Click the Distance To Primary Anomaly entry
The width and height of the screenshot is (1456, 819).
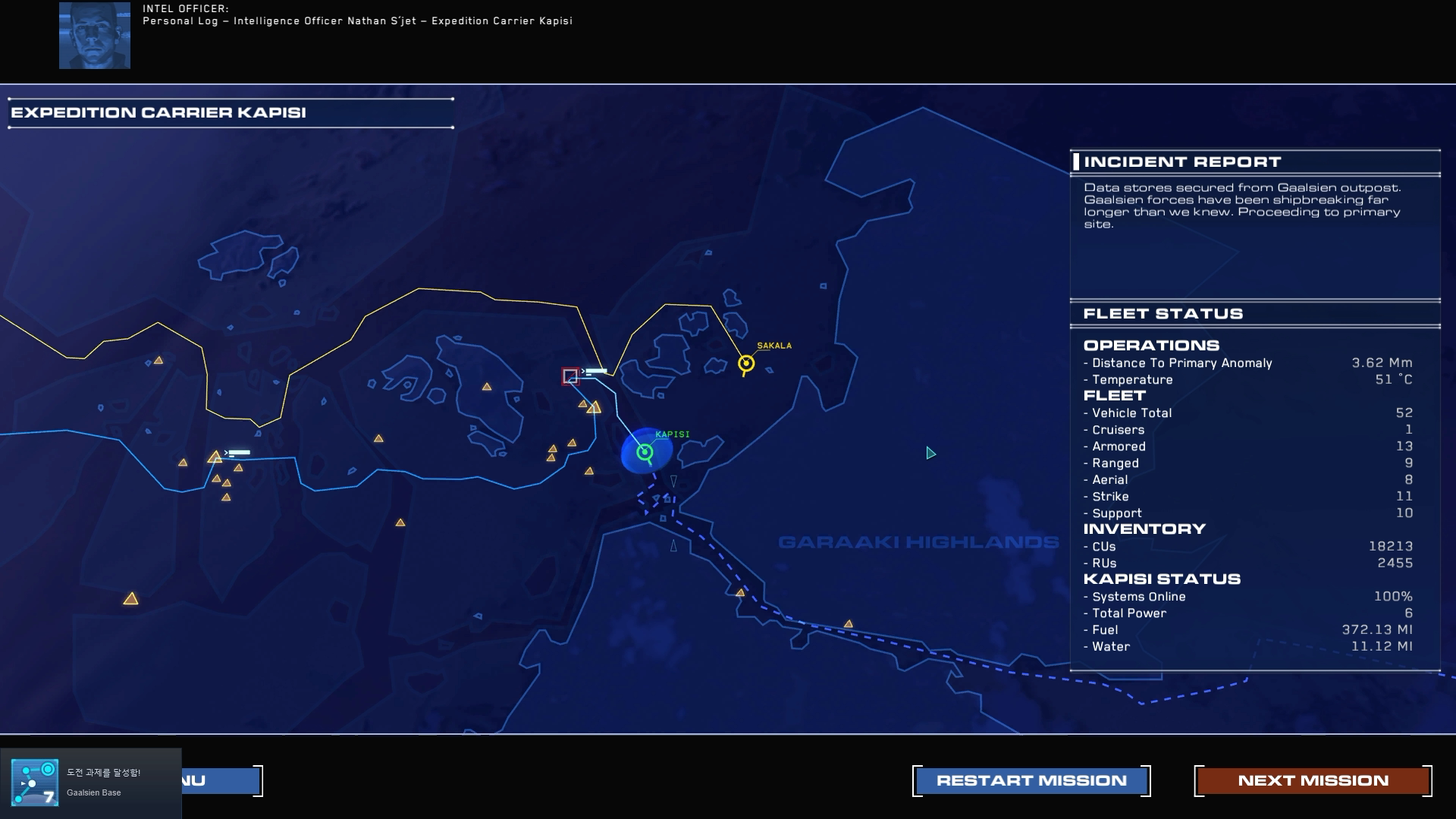(x=1181, y=363)
